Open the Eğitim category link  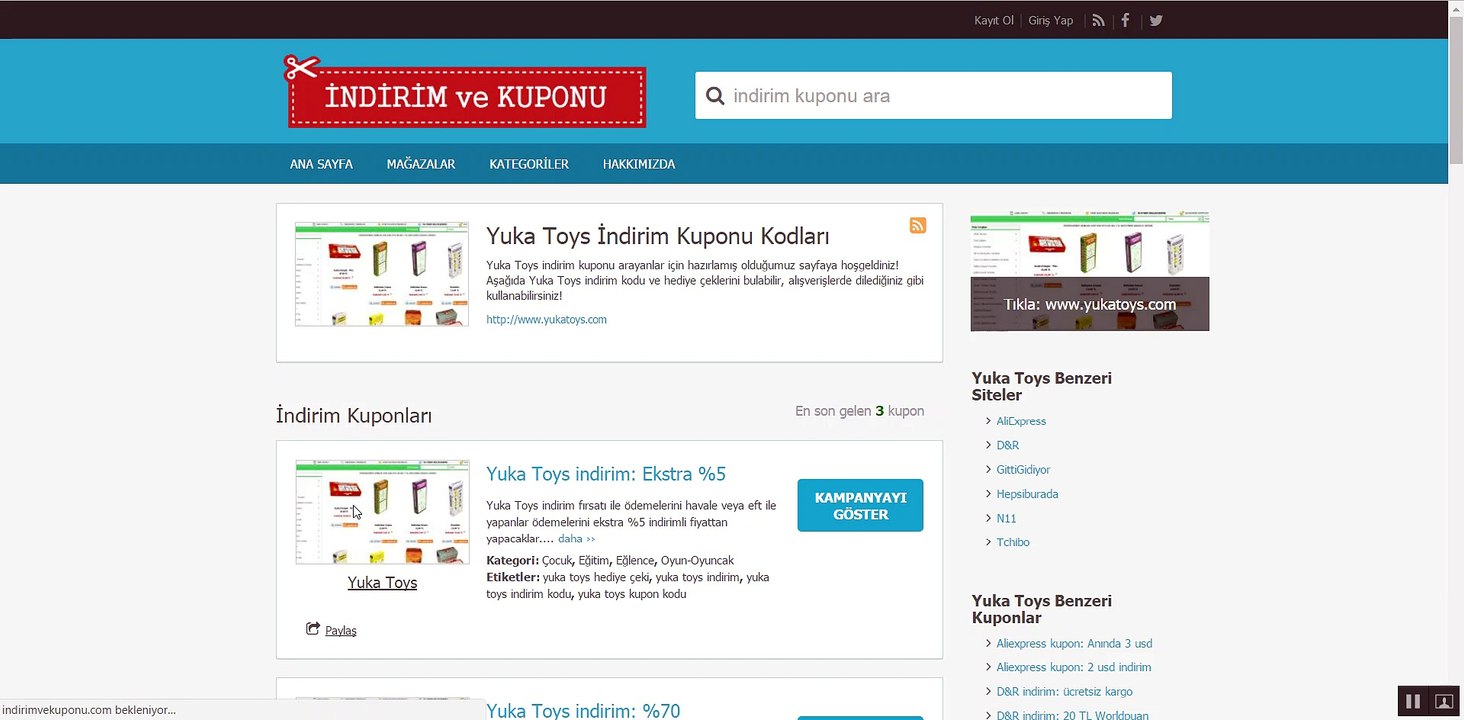[x=594, y=561]
